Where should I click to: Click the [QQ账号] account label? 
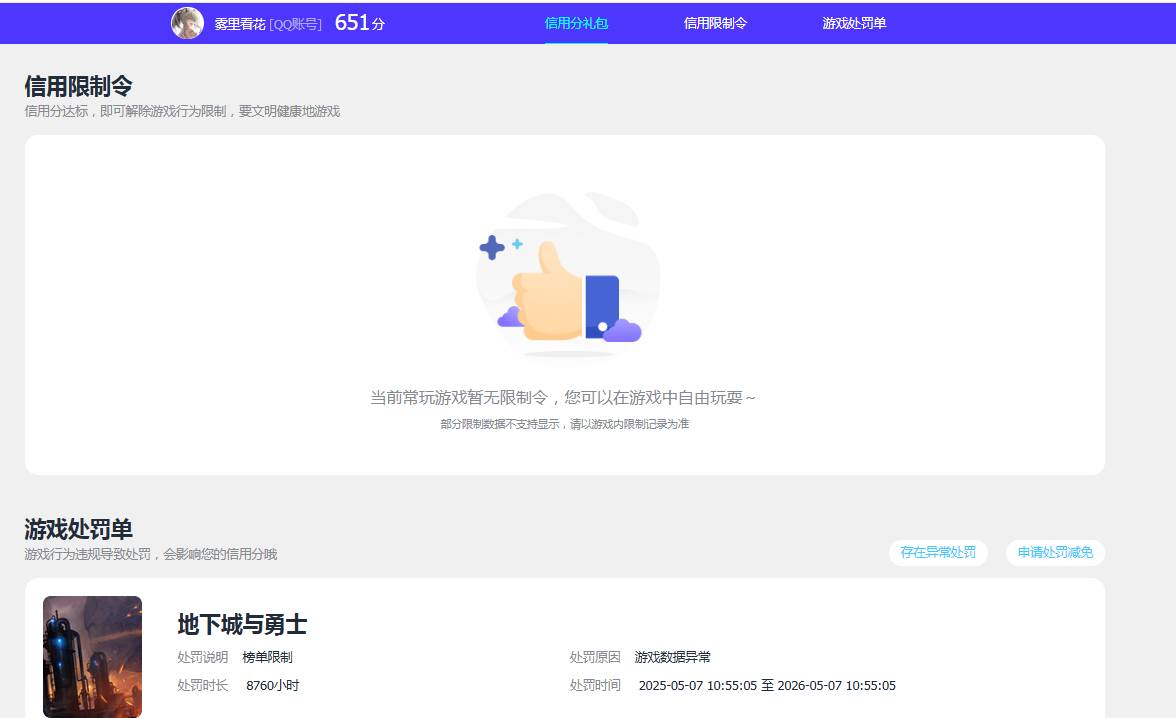pos(297,25)
